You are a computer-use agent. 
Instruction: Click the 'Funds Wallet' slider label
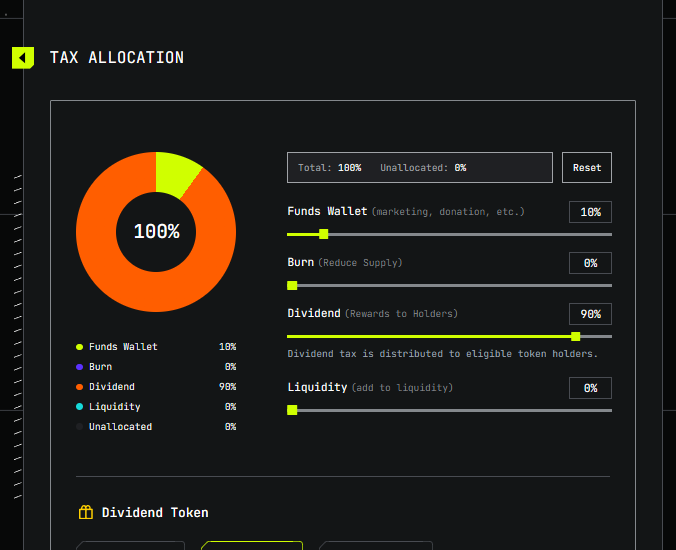[327, 211]
